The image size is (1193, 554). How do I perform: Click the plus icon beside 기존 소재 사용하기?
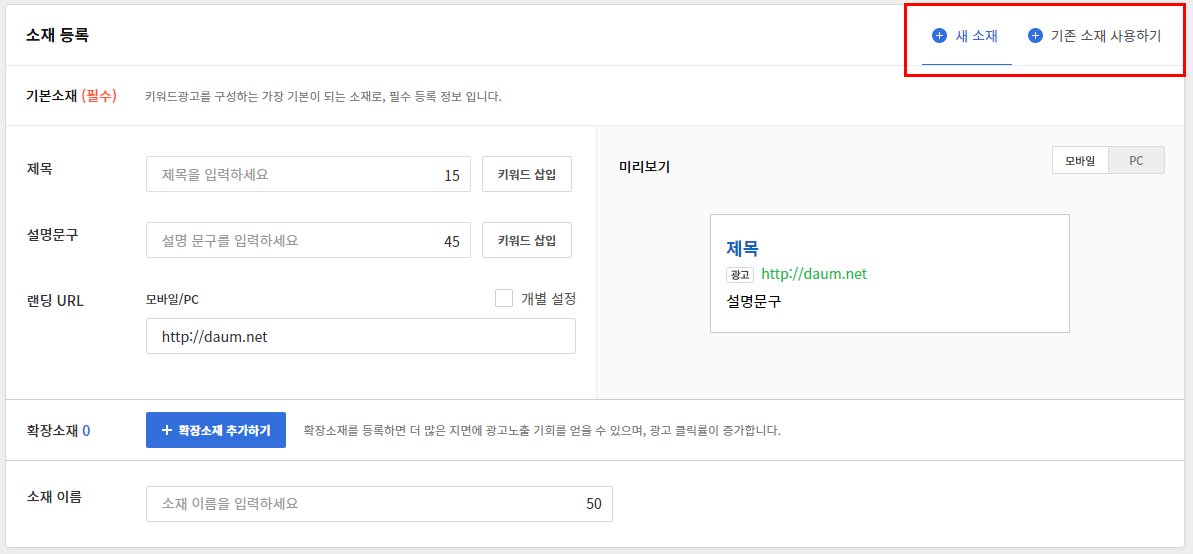(1035, 36)
